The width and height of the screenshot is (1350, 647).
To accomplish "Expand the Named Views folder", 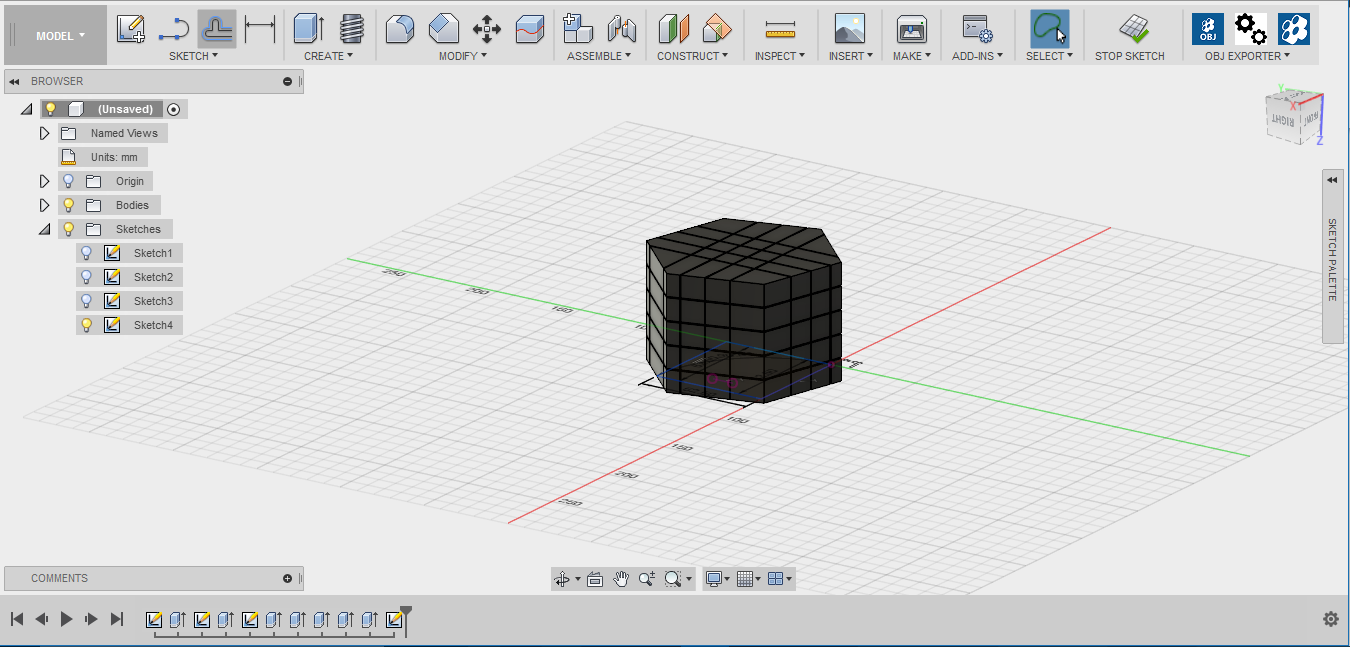I will (44, 133).
